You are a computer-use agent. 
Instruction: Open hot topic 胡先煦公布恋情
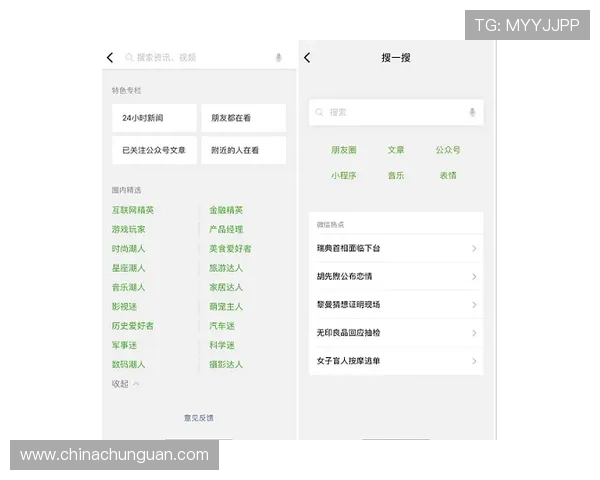396,276
